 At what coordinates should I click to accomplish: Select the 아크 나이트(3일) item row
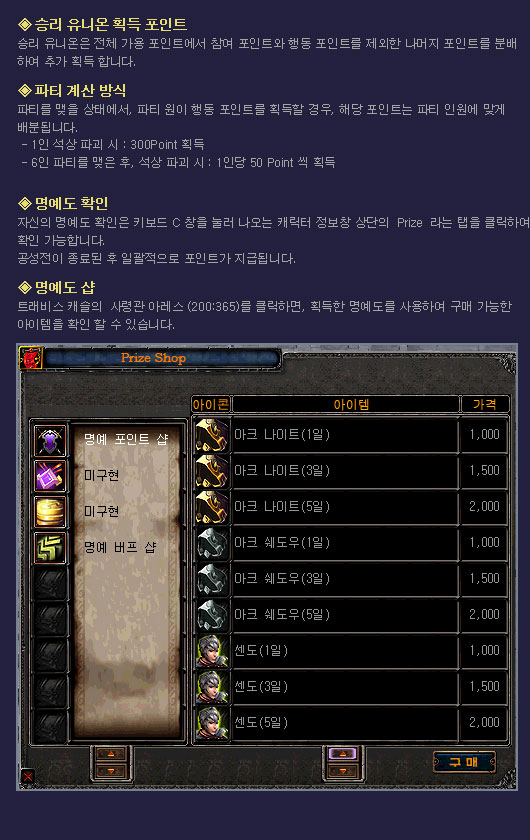click(350, 471)
